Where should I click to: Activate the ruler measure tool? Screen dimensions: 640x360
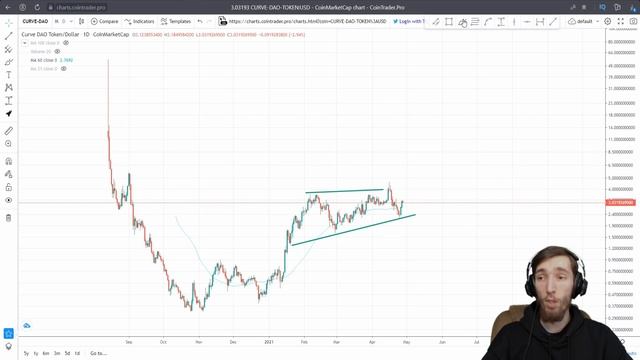pyautogui.click(x=9, y=131)
